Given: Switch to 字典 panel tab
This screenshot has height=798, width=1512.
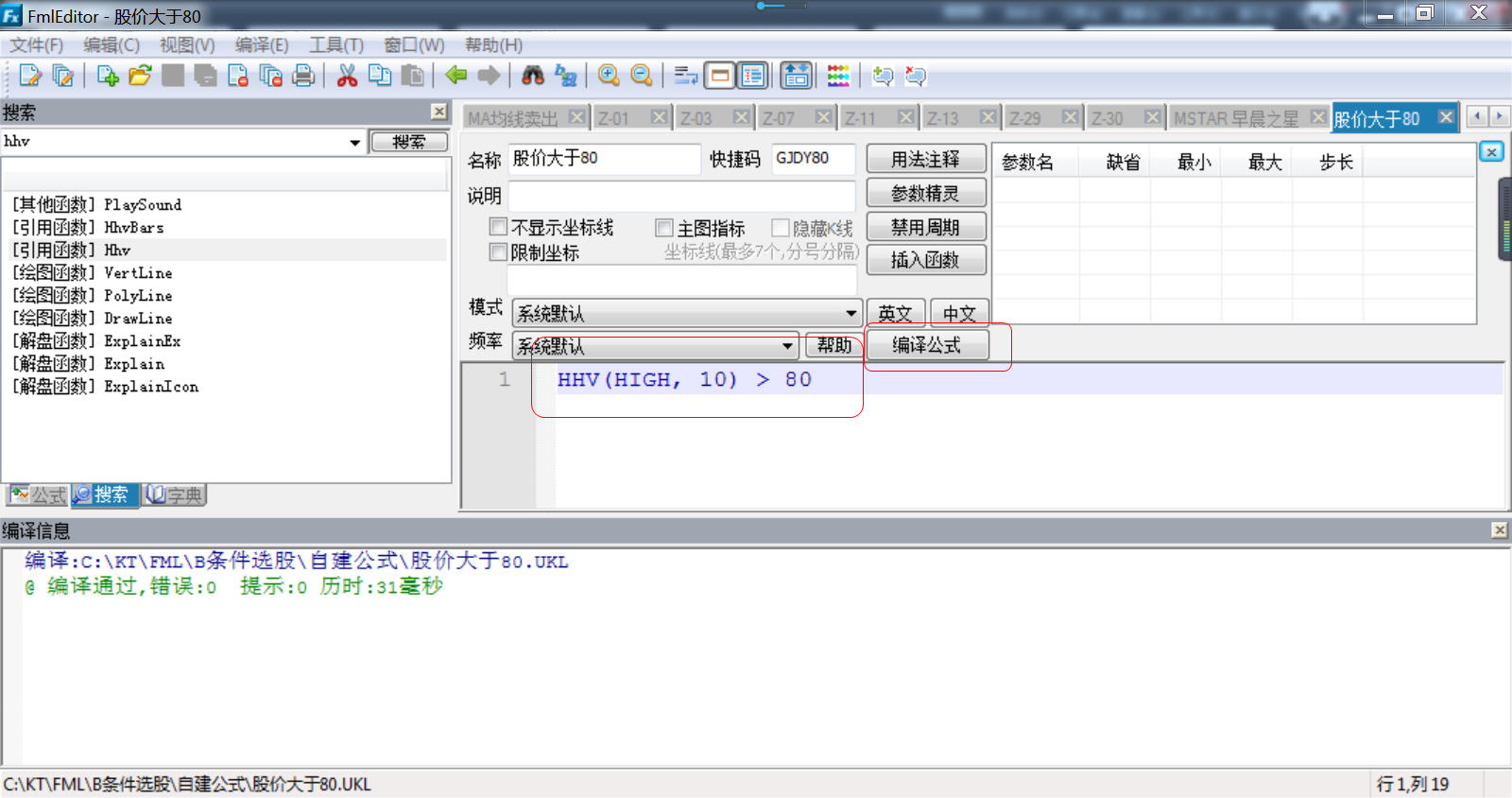Looking at the screenshot, I should 175,494.
